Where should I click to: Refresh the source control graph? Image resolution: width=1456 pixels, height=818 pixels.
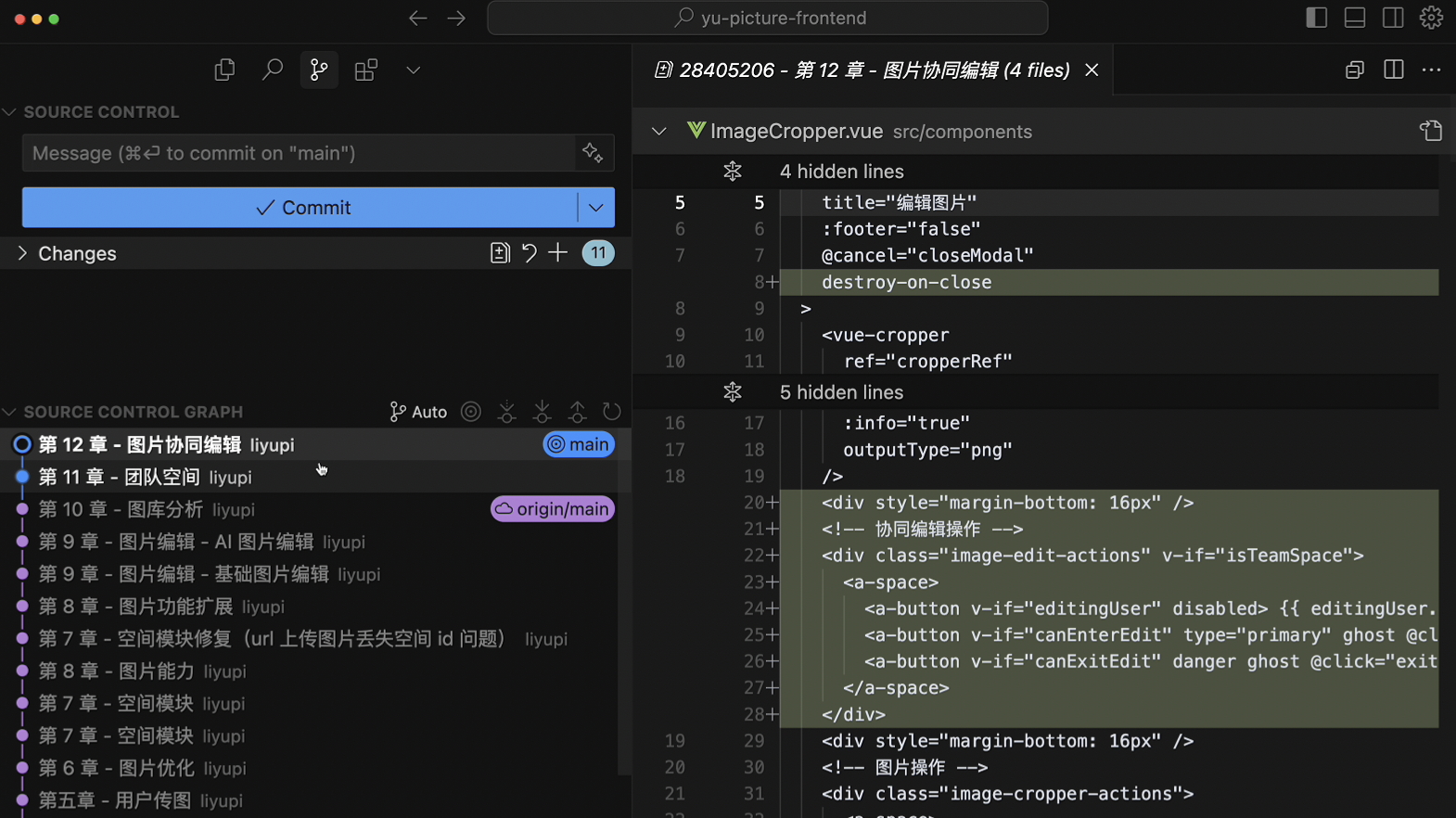pos(612,412)
